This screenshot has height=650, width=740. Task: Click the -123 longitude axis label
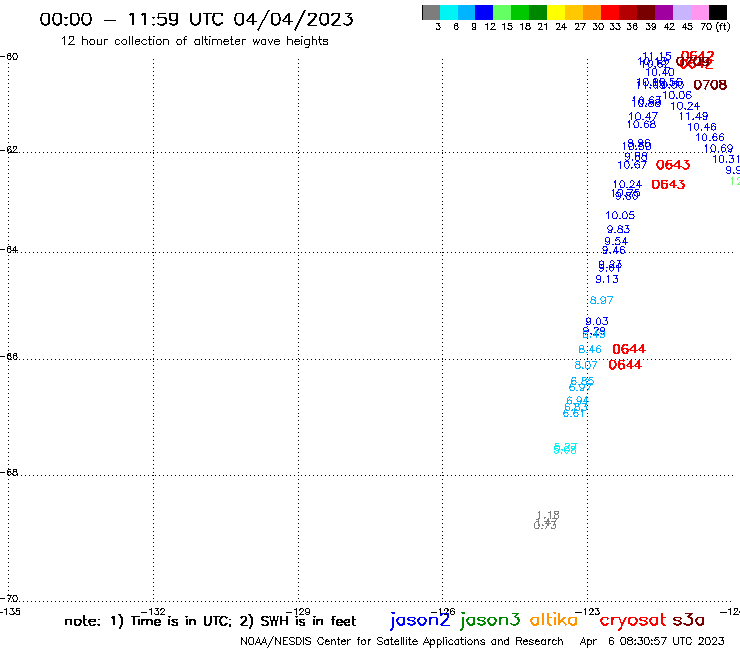coord(588,612)
